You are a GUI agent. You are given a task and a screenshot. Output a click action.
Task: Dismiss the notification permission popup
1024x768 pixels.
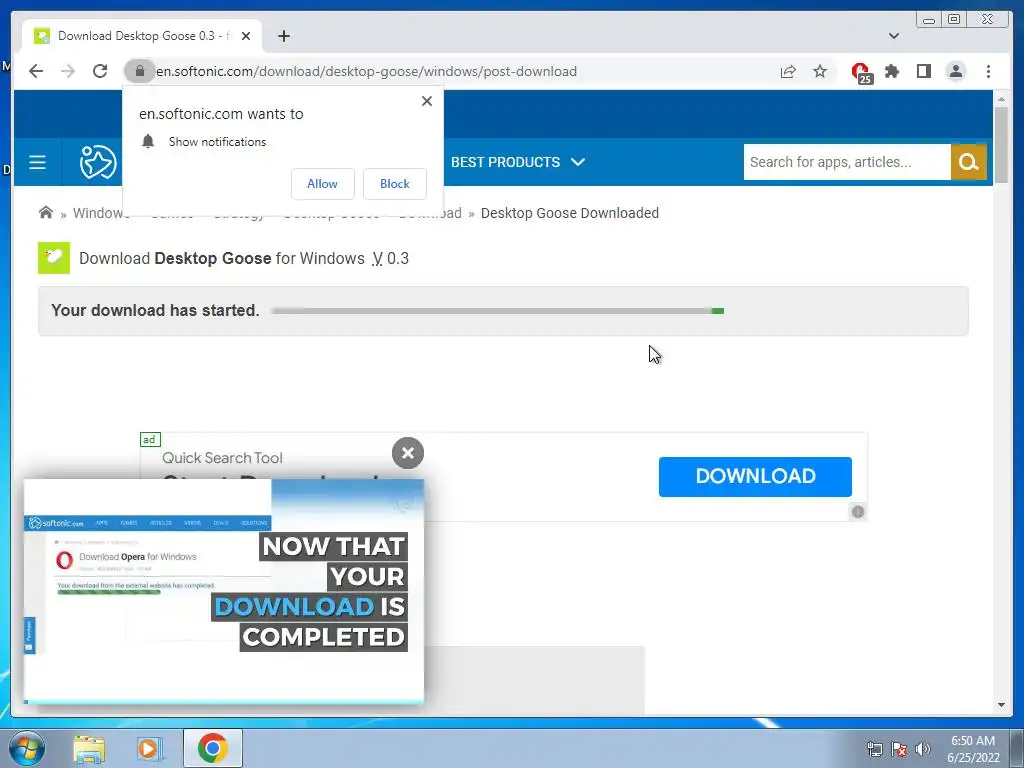(427, 101)
